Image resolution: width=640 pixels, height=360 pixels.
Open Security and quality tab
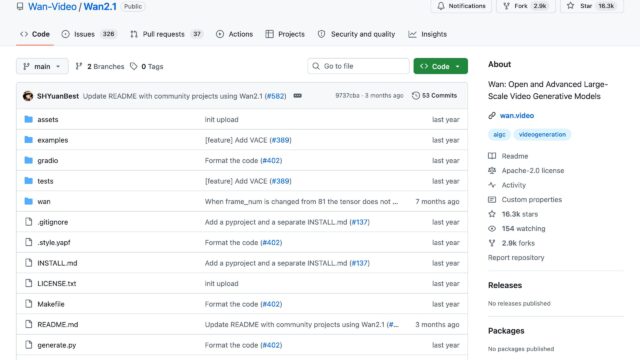point(356,34)
